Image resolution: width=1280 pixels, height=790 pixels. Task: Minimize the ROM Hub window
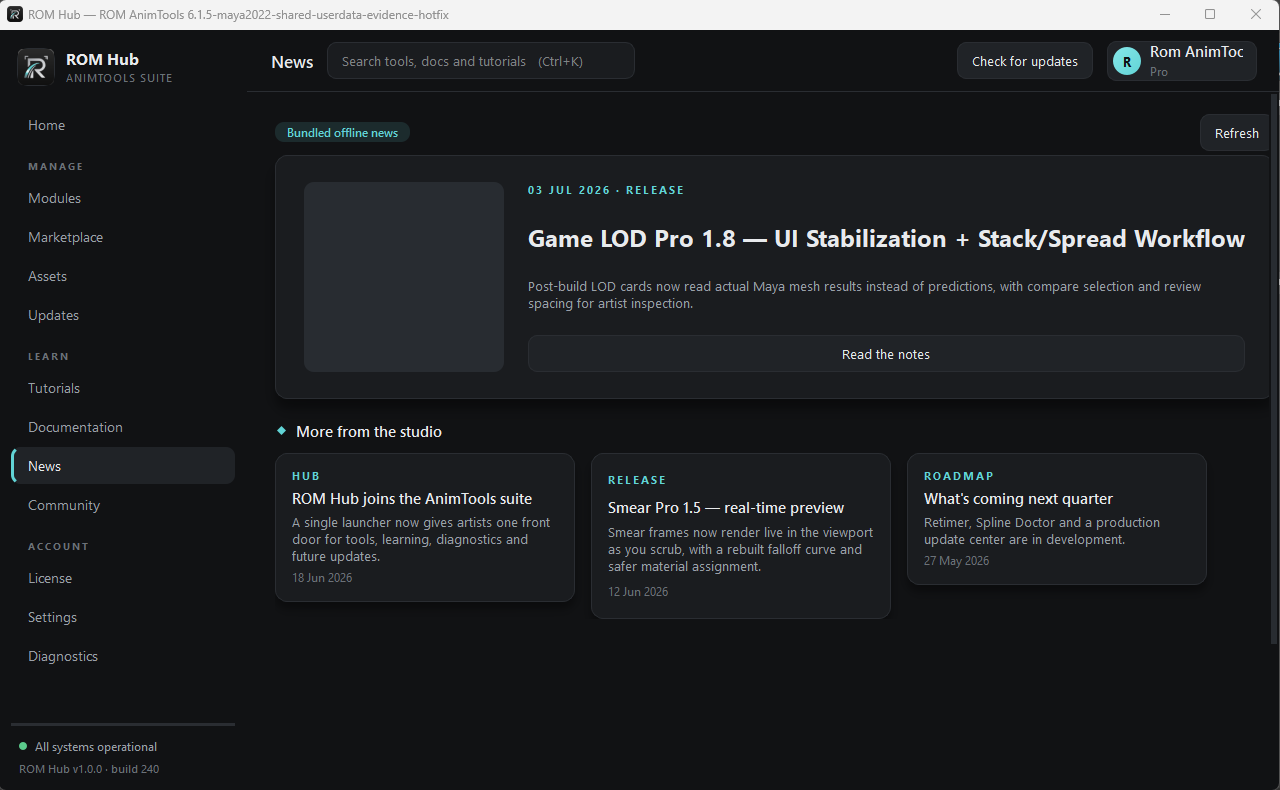[x=1164, y=14]
